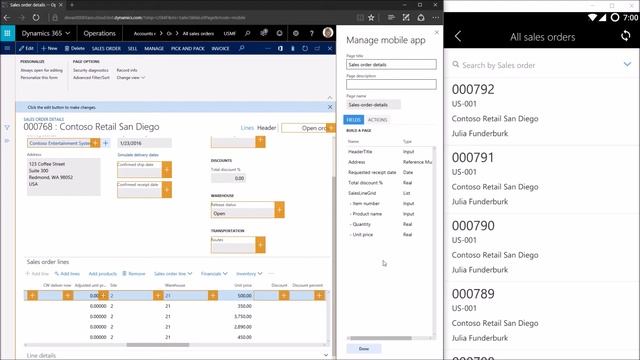Open the INVOICE ribbon tab
Screen dimensions: 640x360
click(x=220, y=49)
